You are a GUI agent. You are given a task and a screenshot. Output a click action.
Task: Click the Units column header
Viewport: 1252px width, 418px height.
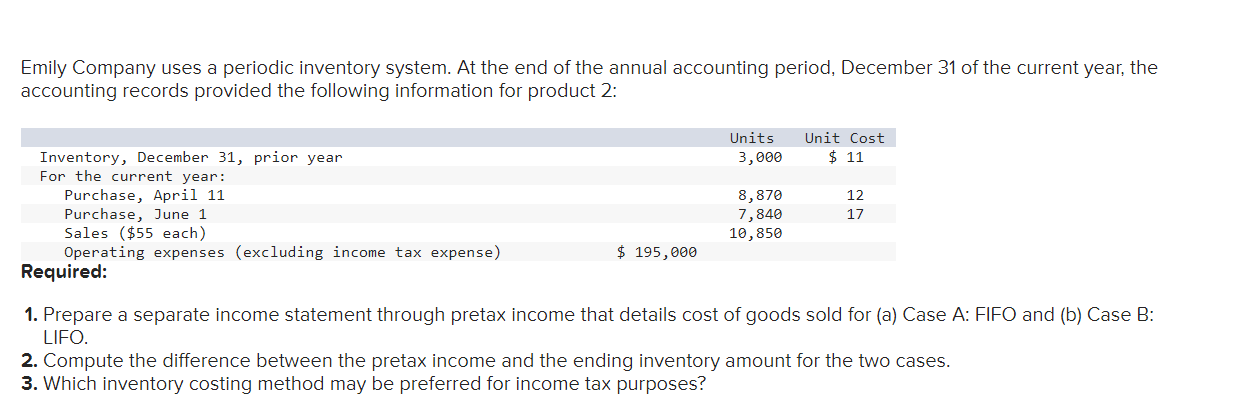751,138
